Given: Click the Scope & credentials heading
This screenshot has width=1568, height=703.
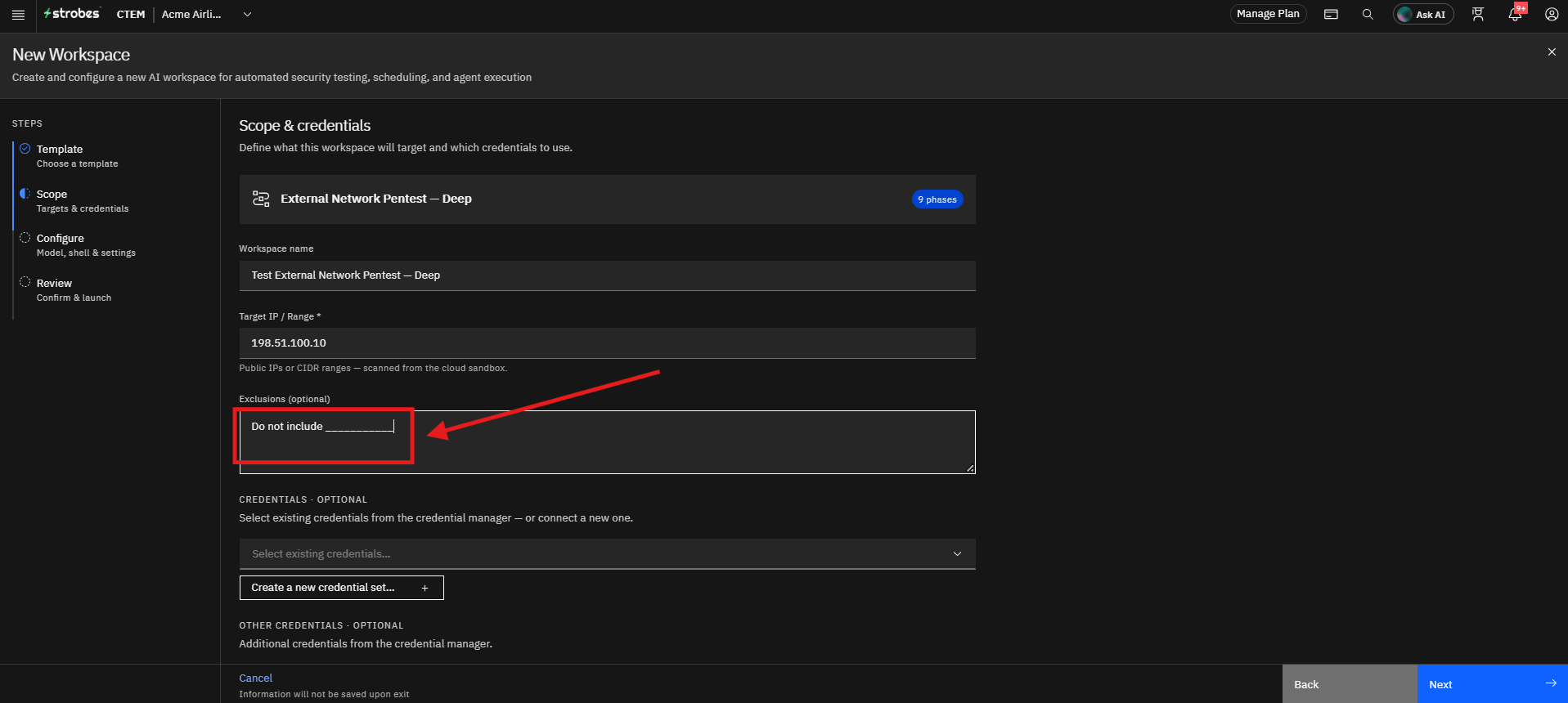Looking at the screenshot, I should pyautogui.click(x=304, y=126).
